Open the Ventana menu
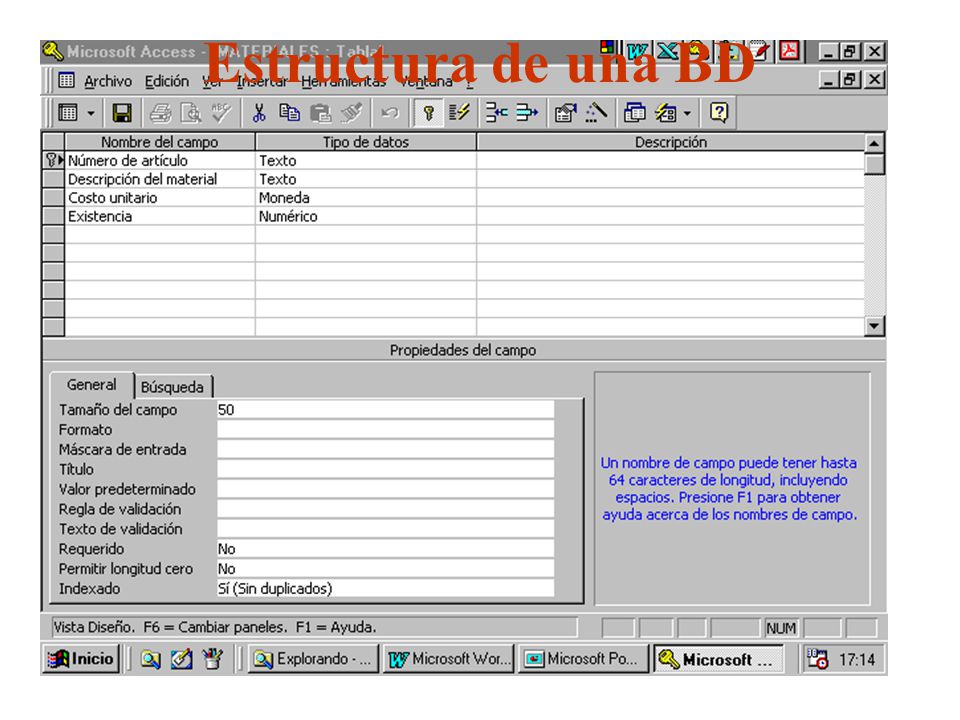 426,81
